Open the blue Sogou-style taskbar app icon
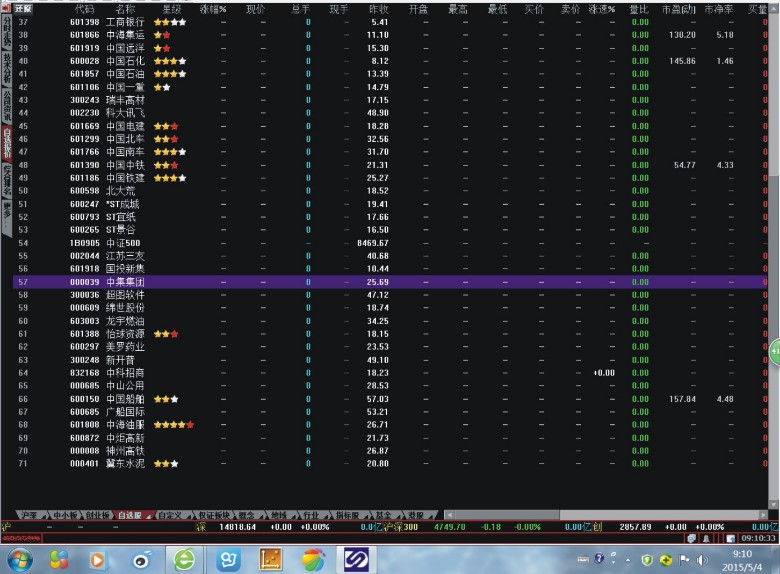Screen dimensions: 780x574 tap(228, 560)
